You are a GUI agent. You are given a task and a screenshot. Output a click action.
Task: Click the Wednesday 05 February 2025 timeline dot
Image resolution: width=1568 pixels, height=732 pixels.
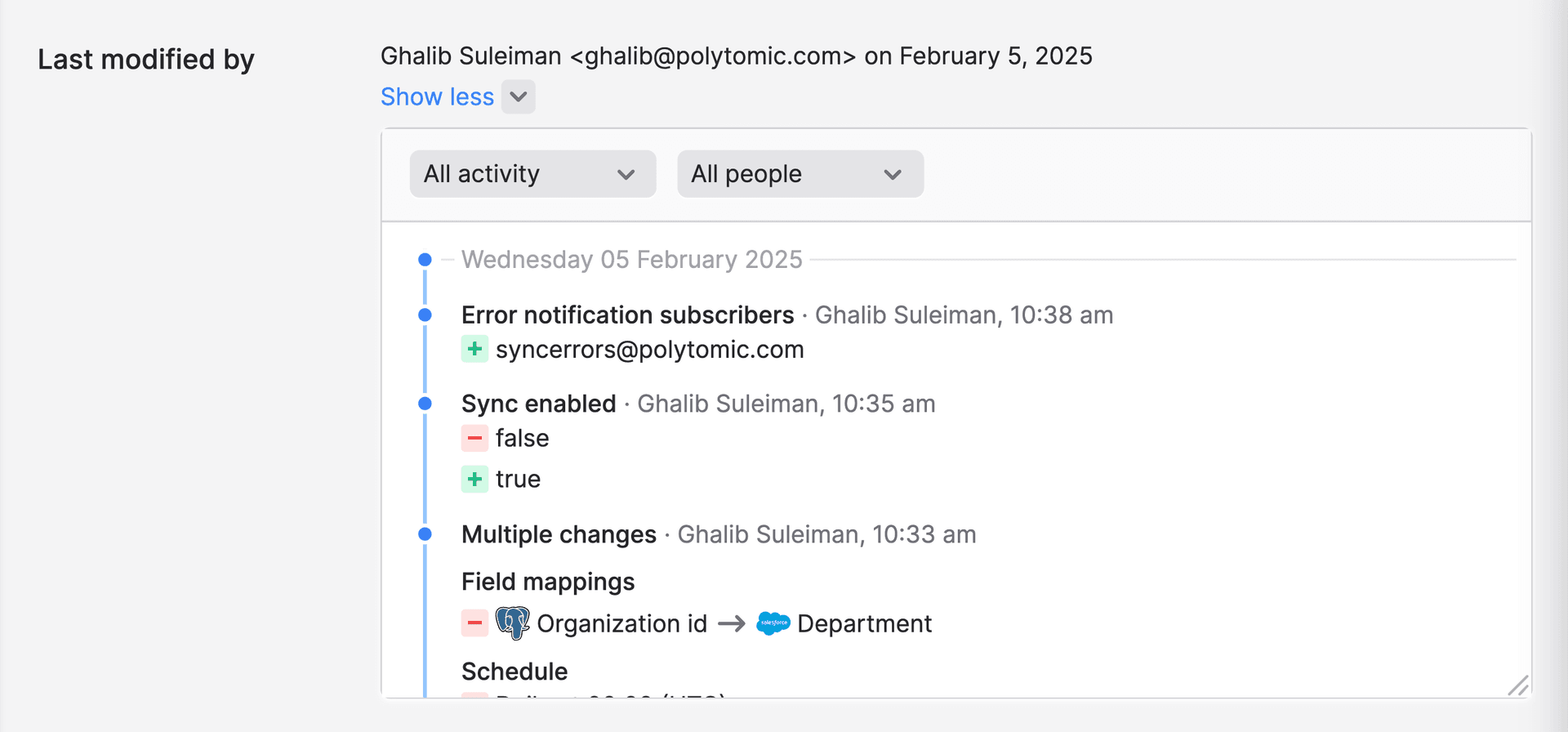pyautogui.click(x=425, y=260)
